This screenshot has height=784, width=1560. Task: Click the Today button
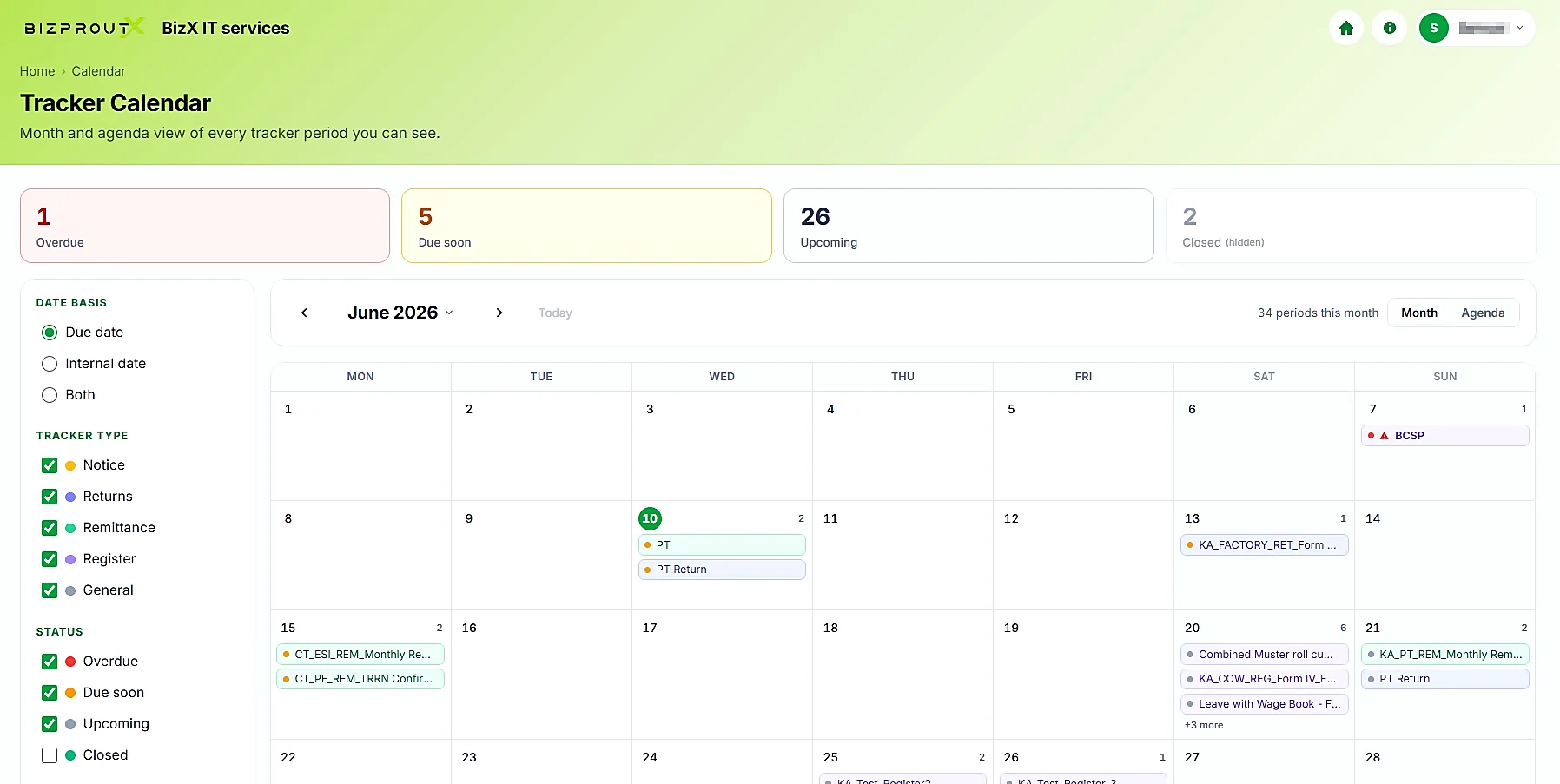tap(555, 313)
